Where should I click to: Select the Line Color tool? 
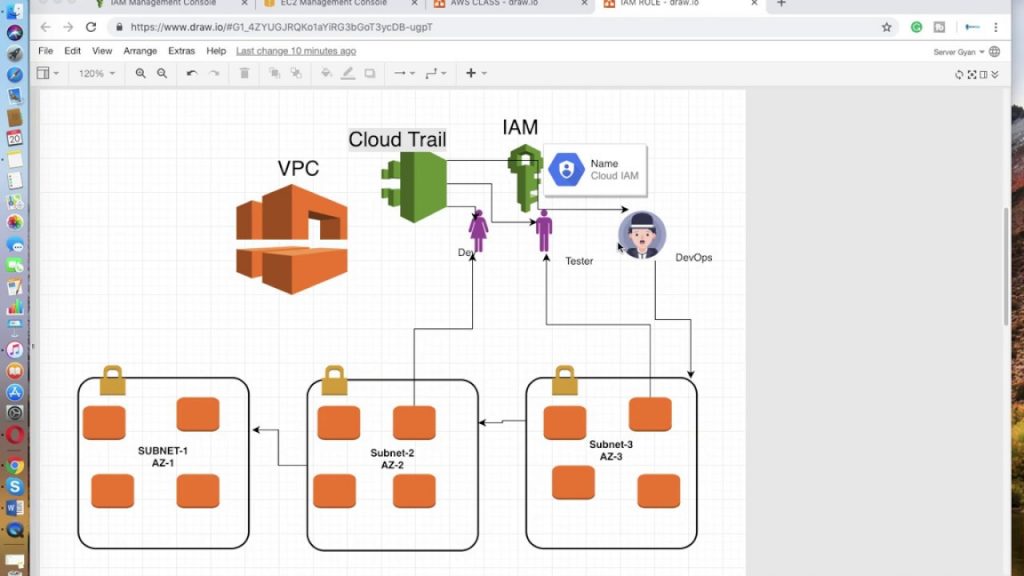(347, 73)
